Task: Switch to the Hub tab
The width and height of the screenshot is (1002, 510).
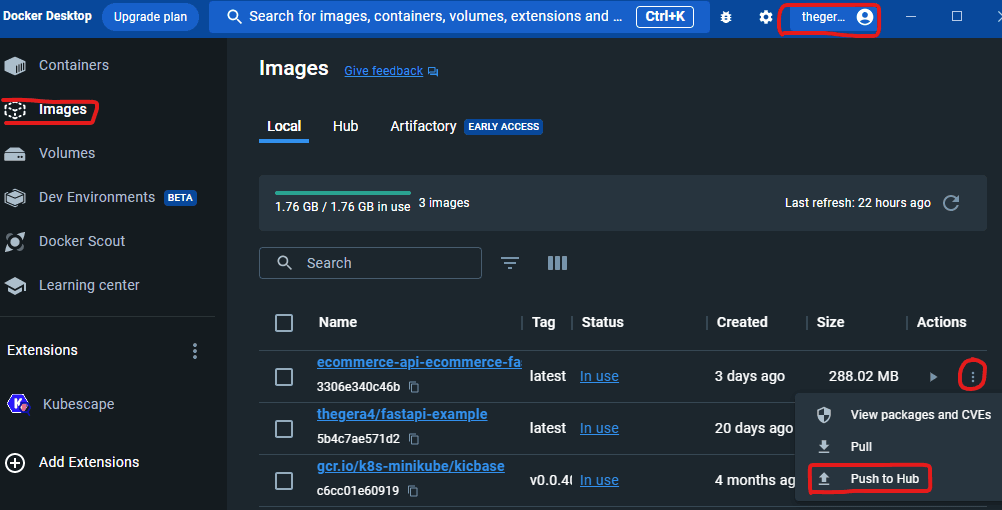Action: coord(345,127)
